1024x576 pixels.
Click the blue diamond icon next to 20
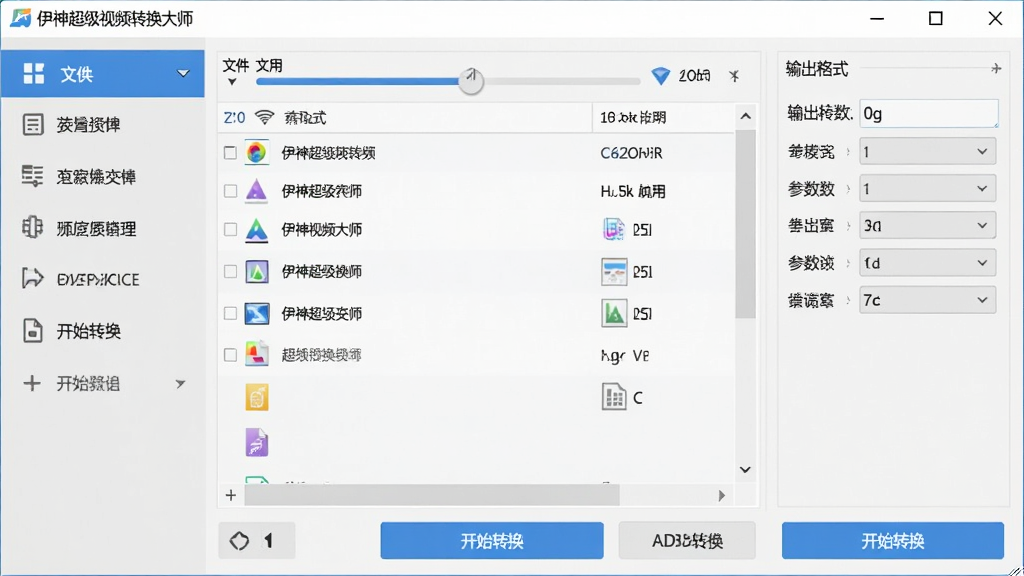click(661, 76)
